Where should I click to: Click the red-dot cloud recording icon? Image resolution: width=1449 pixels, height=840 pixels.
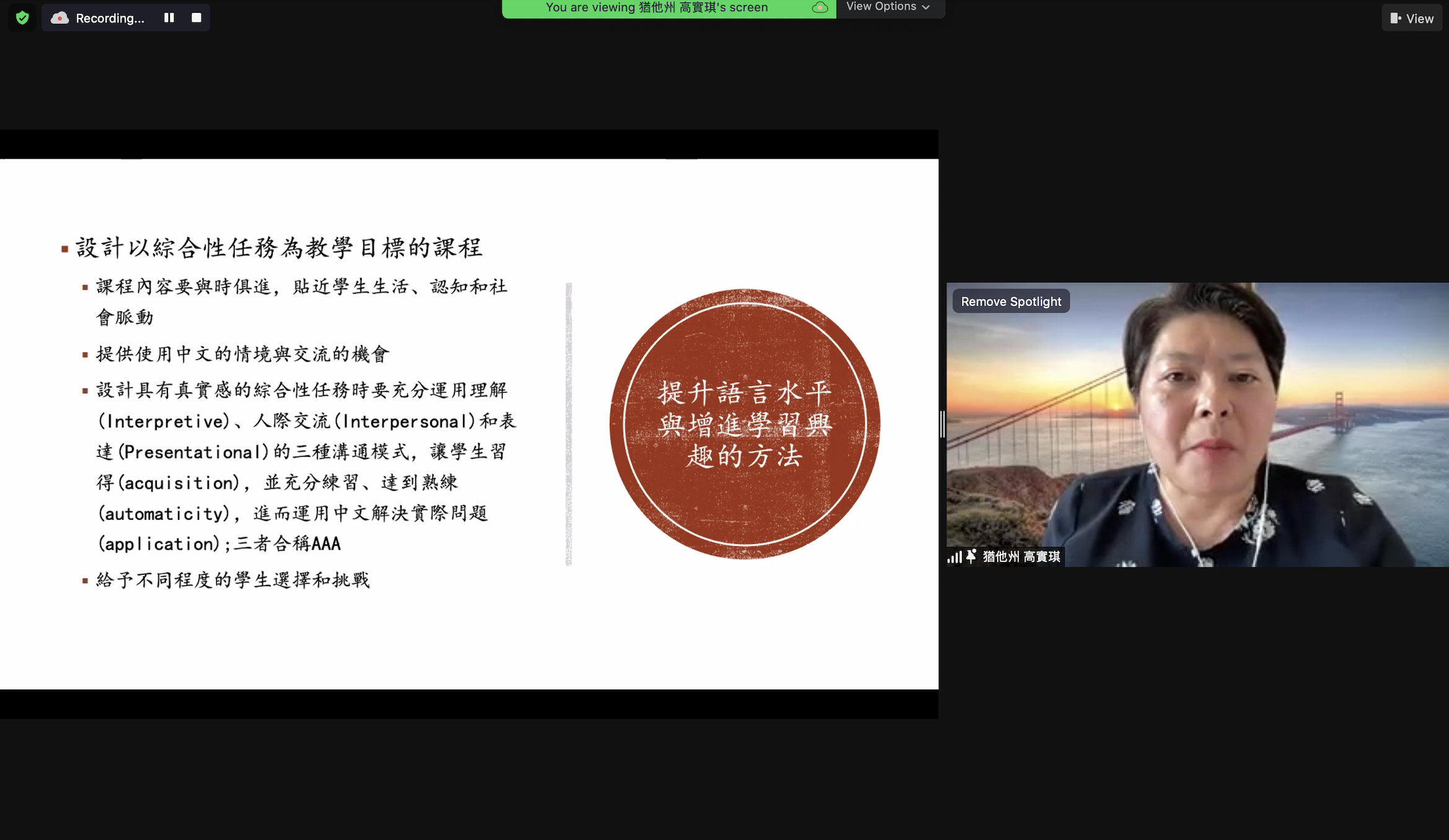click(x=59, y=18)
